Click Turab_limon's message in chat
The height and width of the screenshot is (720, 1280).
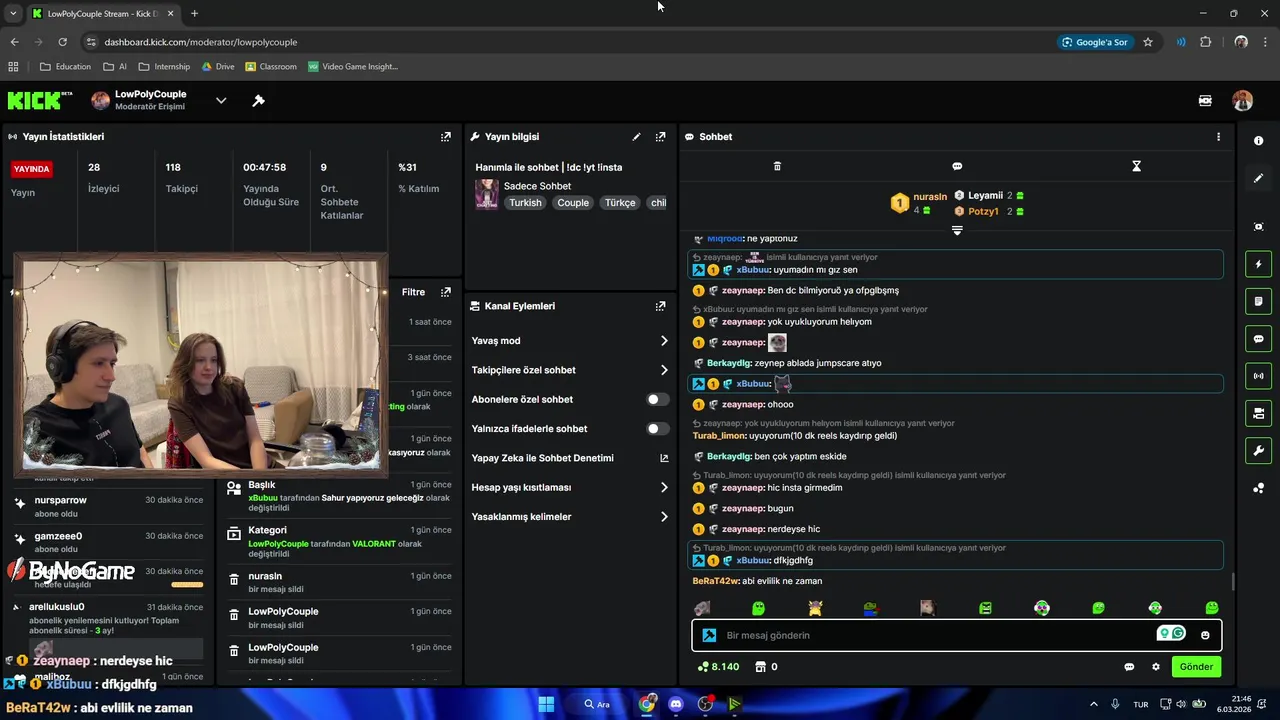pos(795,436)
